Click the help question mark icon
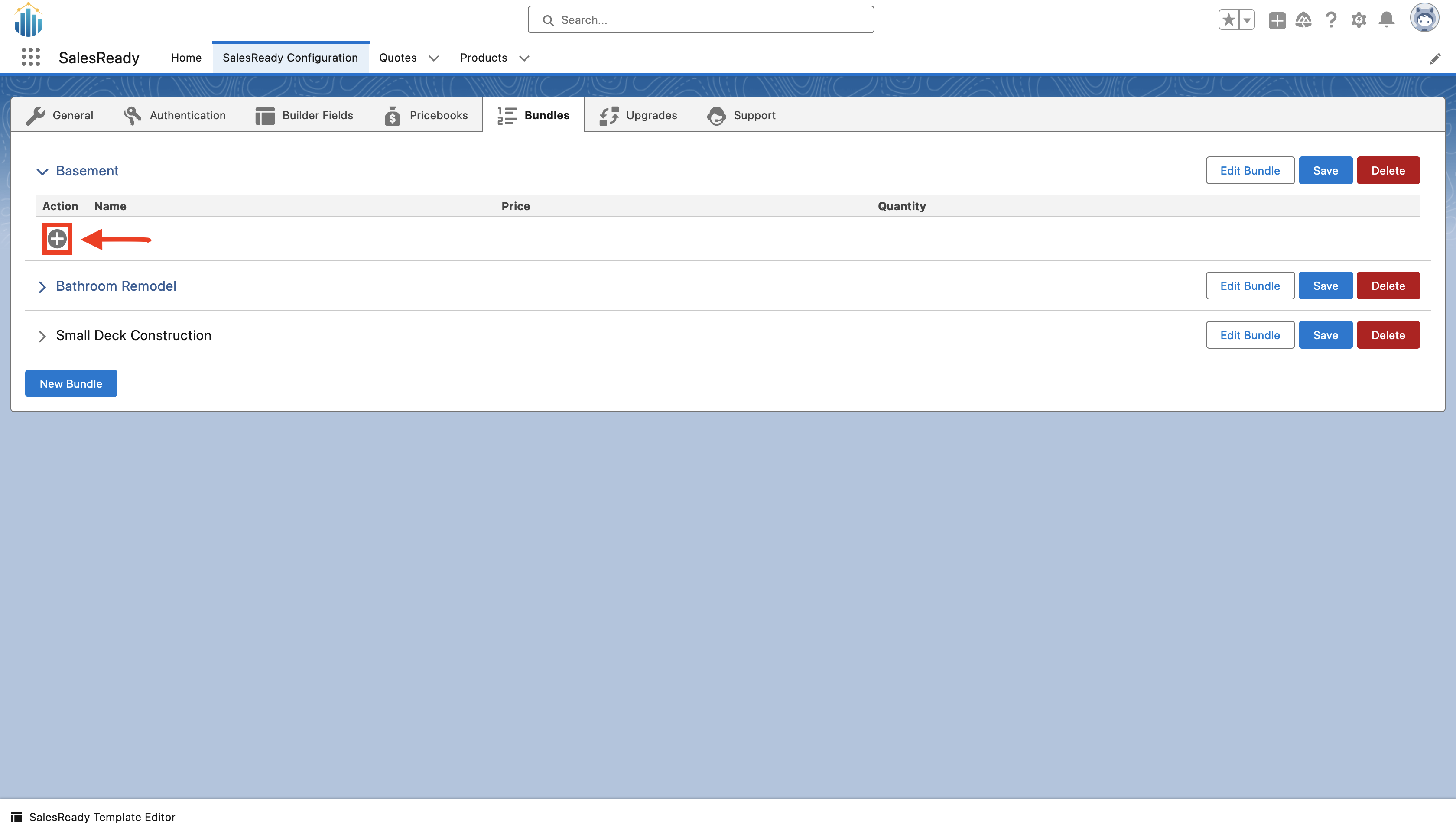Screen dimensions: 1456x834 click(x=1331, y=20)
